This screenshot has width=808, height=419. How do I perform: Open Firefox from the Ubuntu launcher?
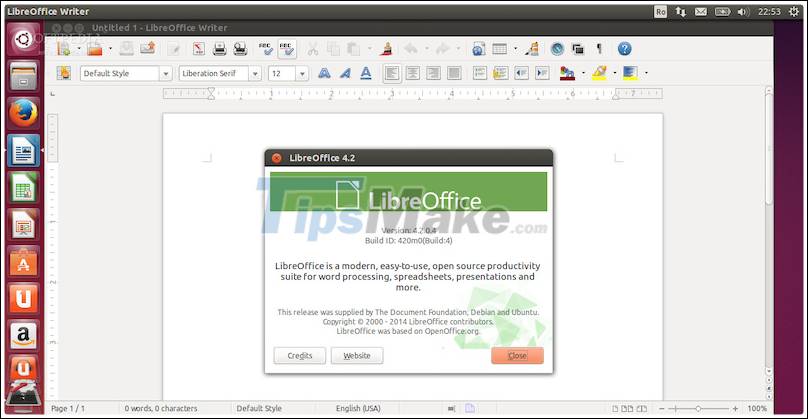tap(23, 113)
